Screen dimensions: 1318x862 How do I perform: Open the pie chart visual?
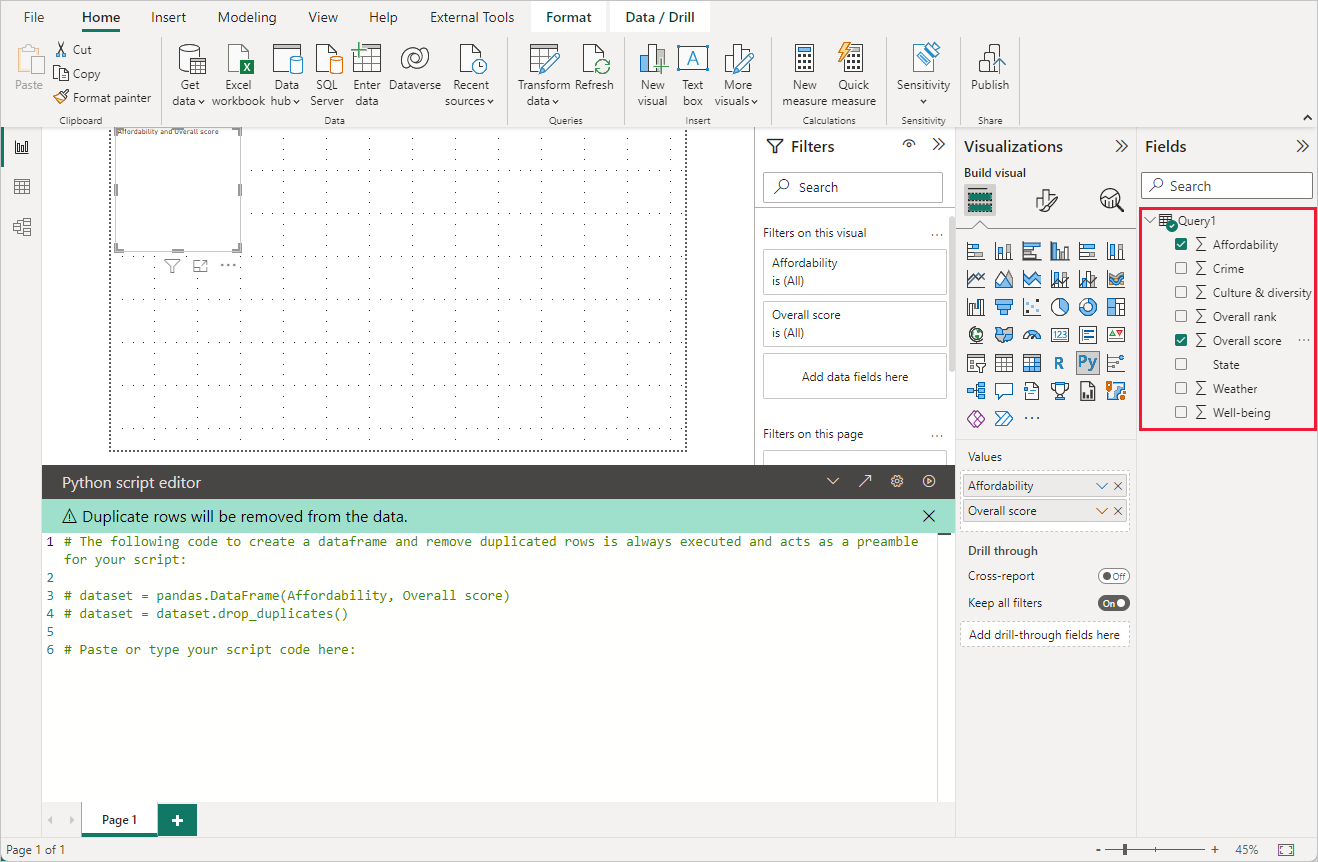pyautogui.click(x=1060, y=306)
